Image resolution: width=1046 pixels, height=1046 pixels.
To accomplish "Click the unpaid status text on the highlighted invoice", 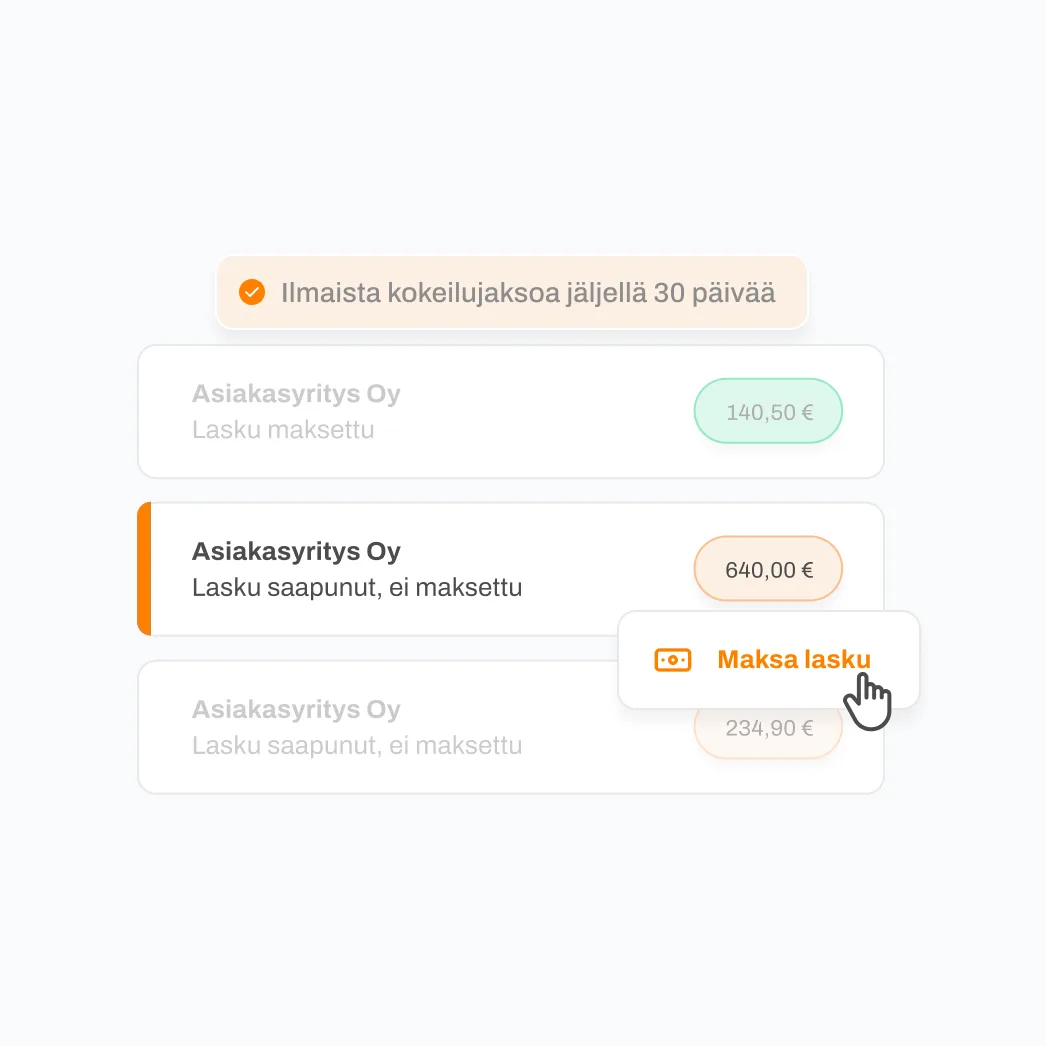I will tap(357, 587).
